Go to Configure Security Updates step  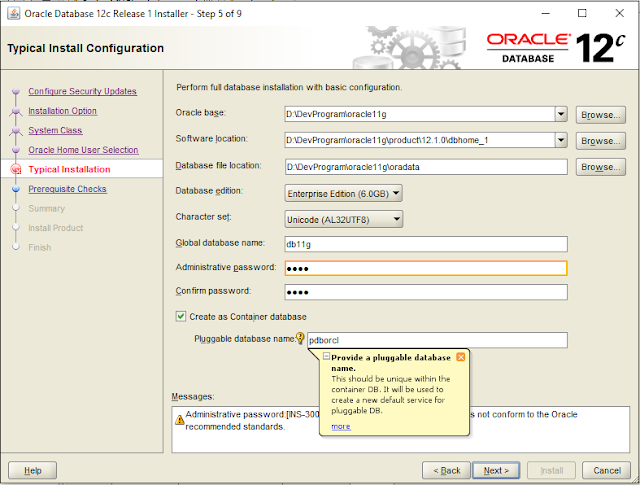click(82, 91)
